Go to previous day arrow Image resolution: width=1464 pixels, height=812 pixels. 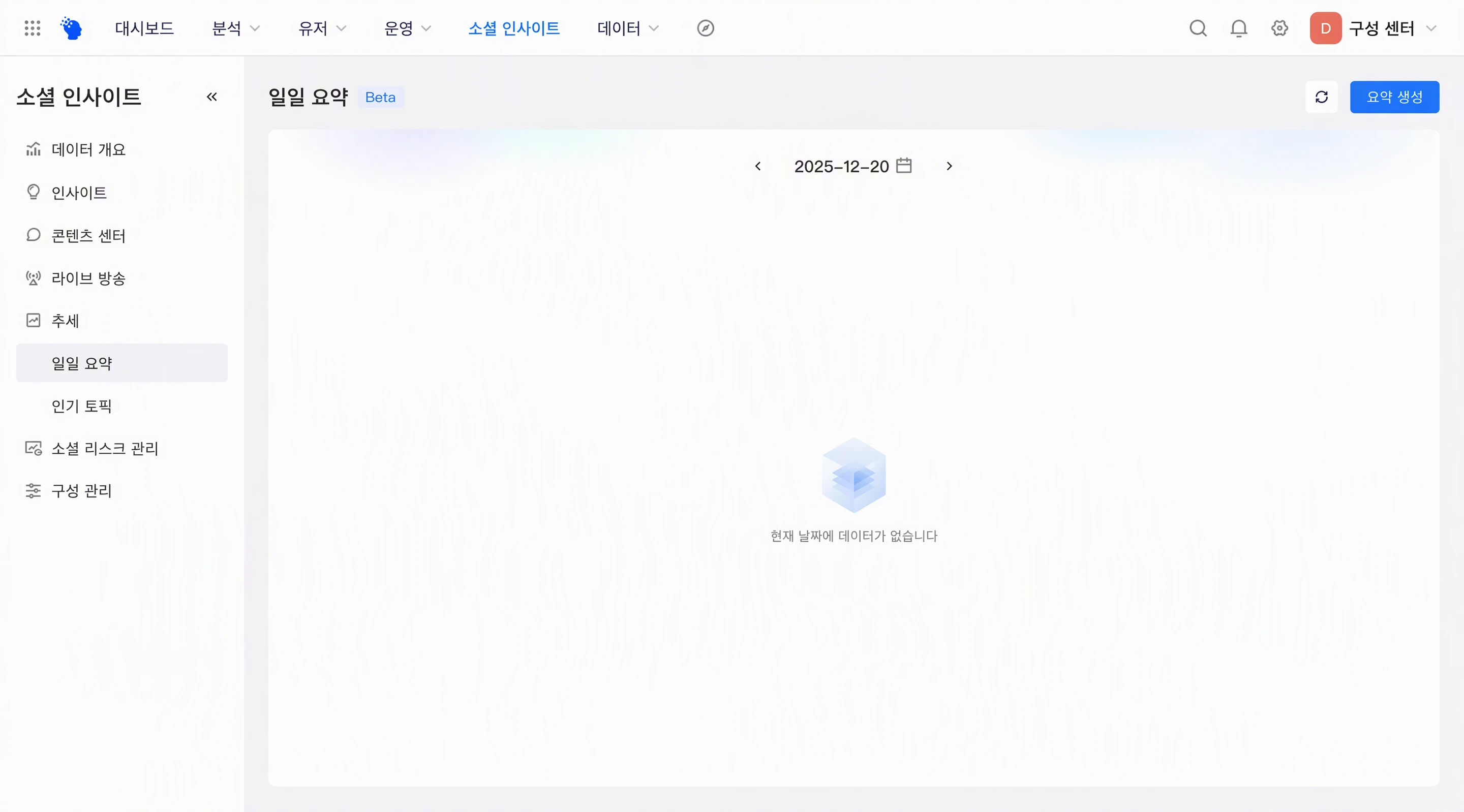pos(757,166)
